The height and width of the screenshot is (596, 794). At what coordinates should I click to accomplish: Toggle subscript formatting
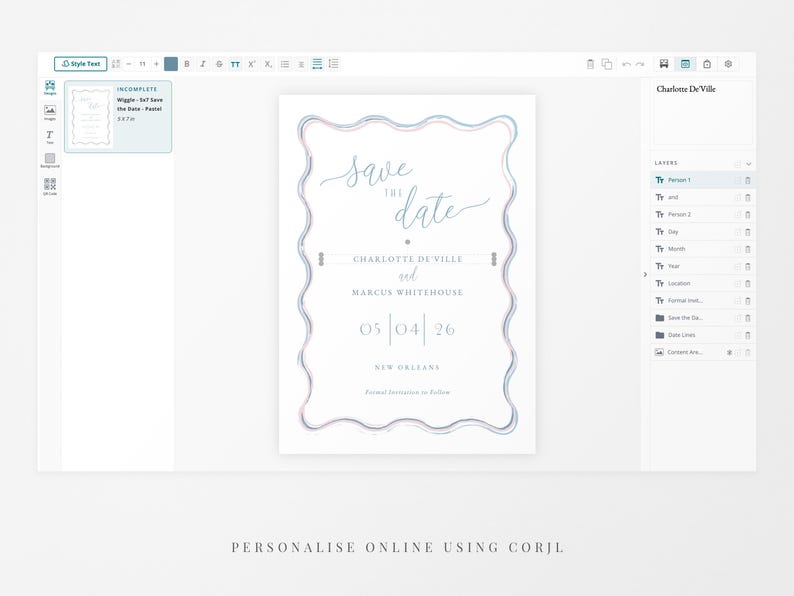268,64
